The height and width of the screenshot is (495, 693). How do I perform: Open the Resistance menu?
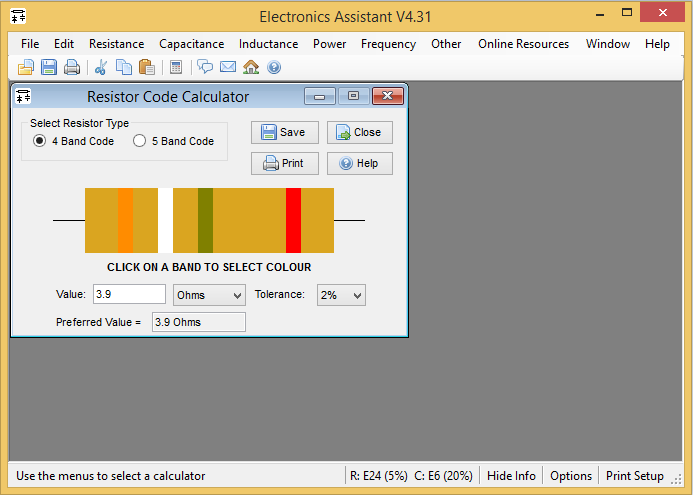(x=117, y=44)
